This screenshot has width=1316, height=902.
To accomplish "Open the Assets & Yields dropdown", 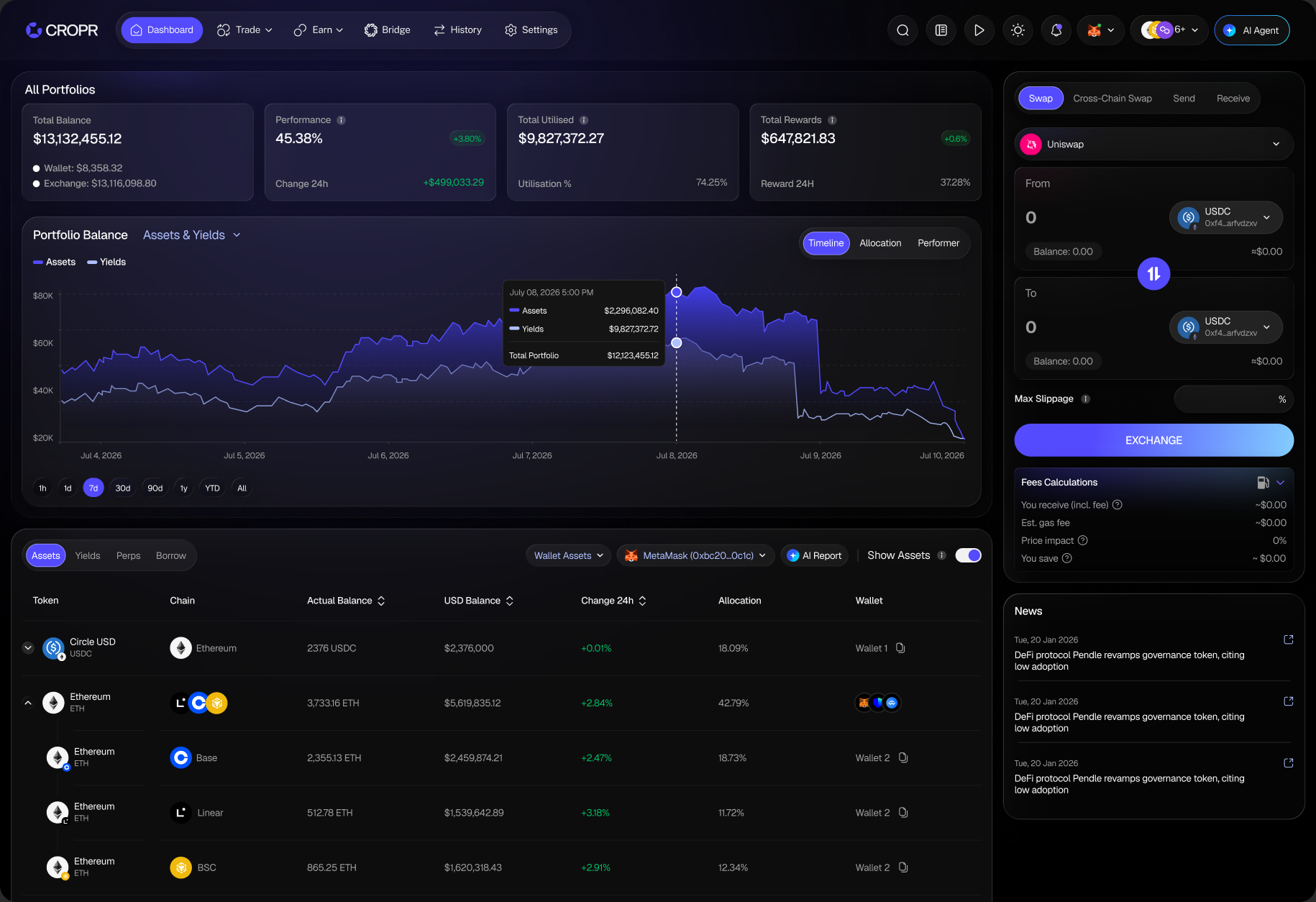I will [x=191, y=235].
